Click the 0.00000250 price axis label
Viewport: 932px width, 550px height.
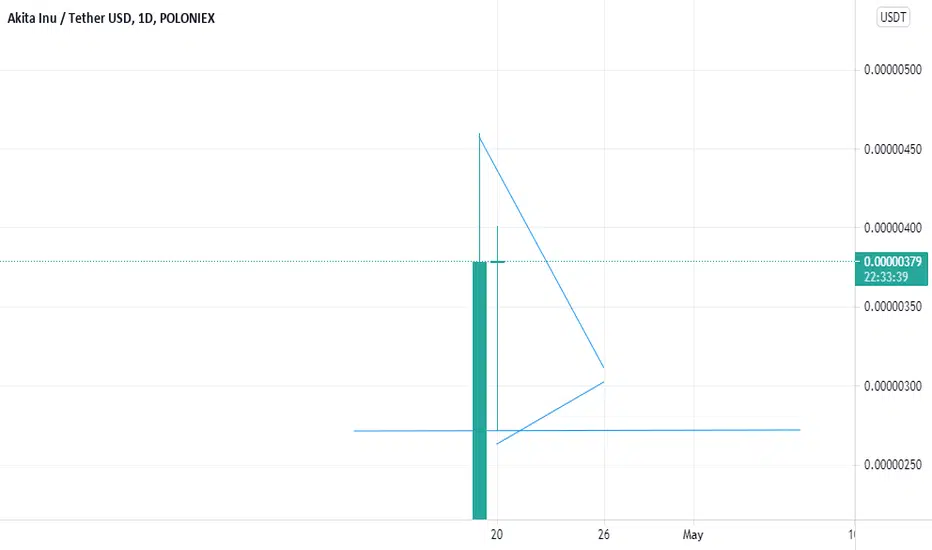(x=892, y=465)
